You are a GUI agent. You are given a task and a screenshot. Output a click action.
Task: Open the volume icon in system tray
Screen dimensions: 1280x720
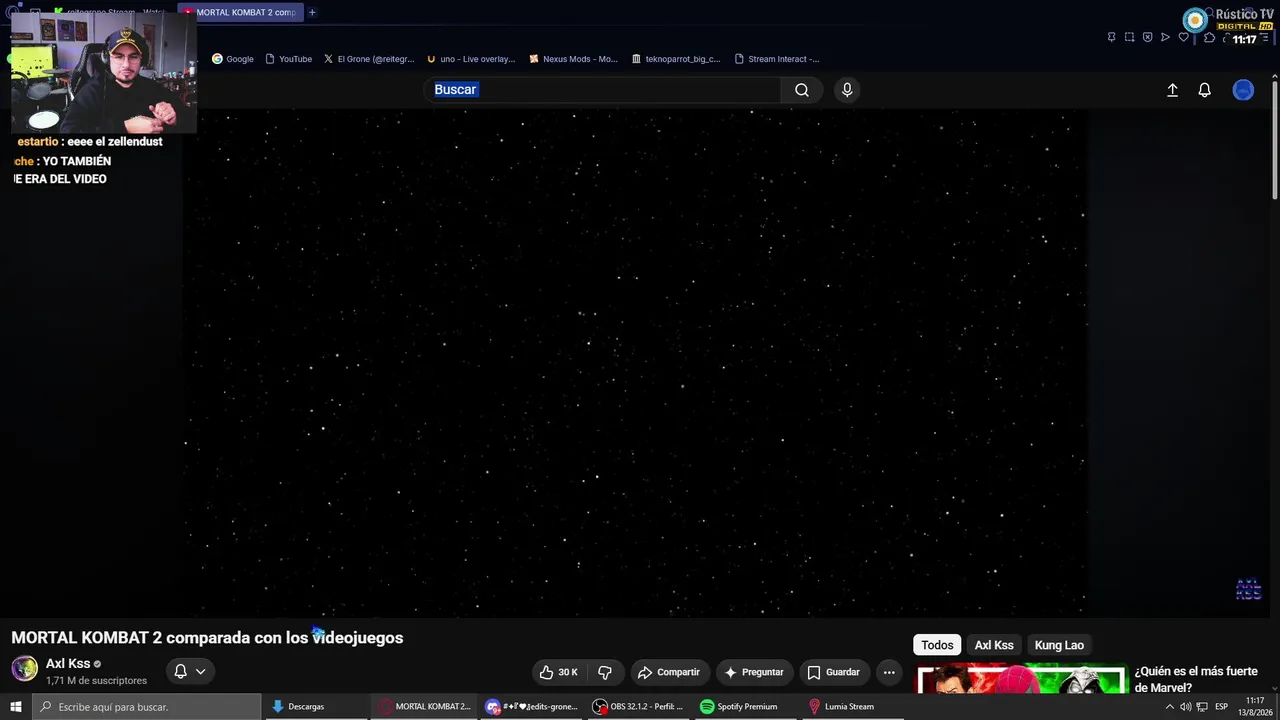pos(1186,707)
